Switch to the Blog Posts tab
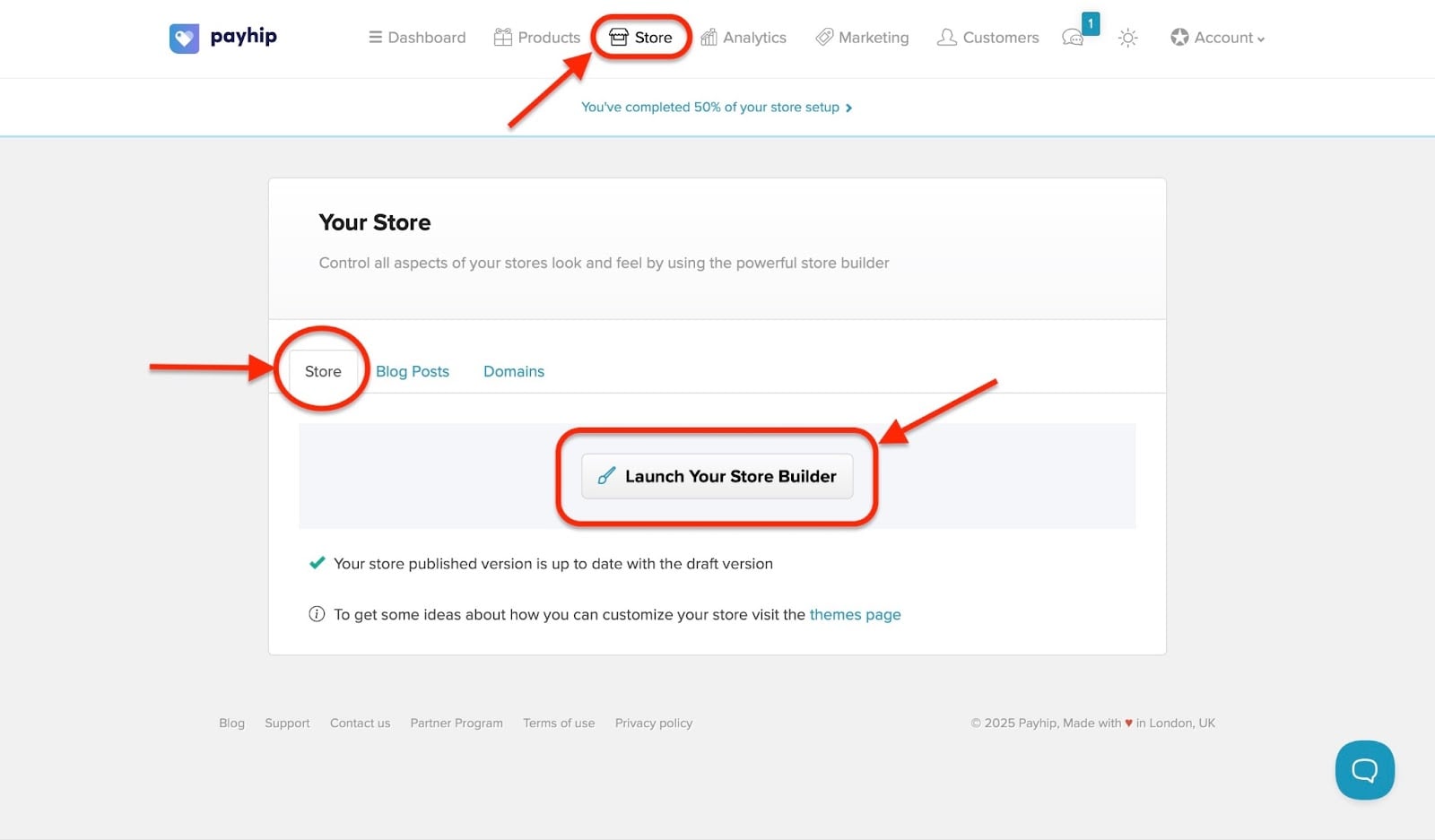The image size is (1435, 840). 413,371
